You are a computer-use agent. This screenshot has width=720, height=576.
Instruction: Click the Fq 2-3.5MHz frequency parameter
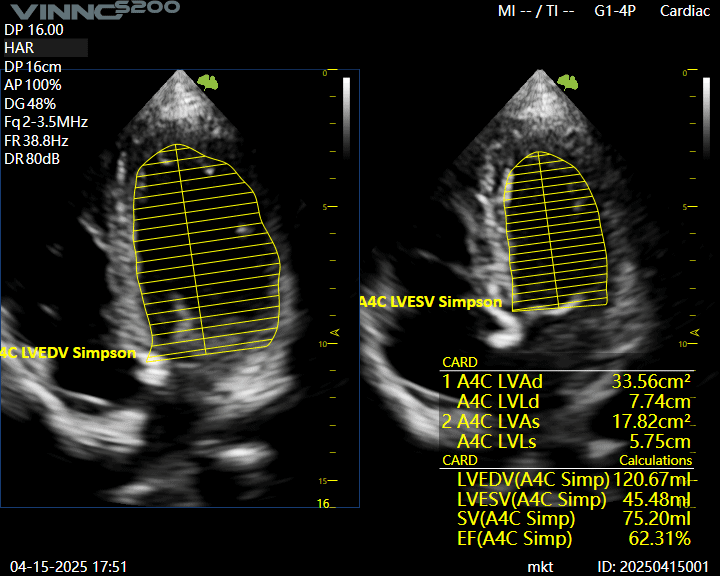pos(46,122)
